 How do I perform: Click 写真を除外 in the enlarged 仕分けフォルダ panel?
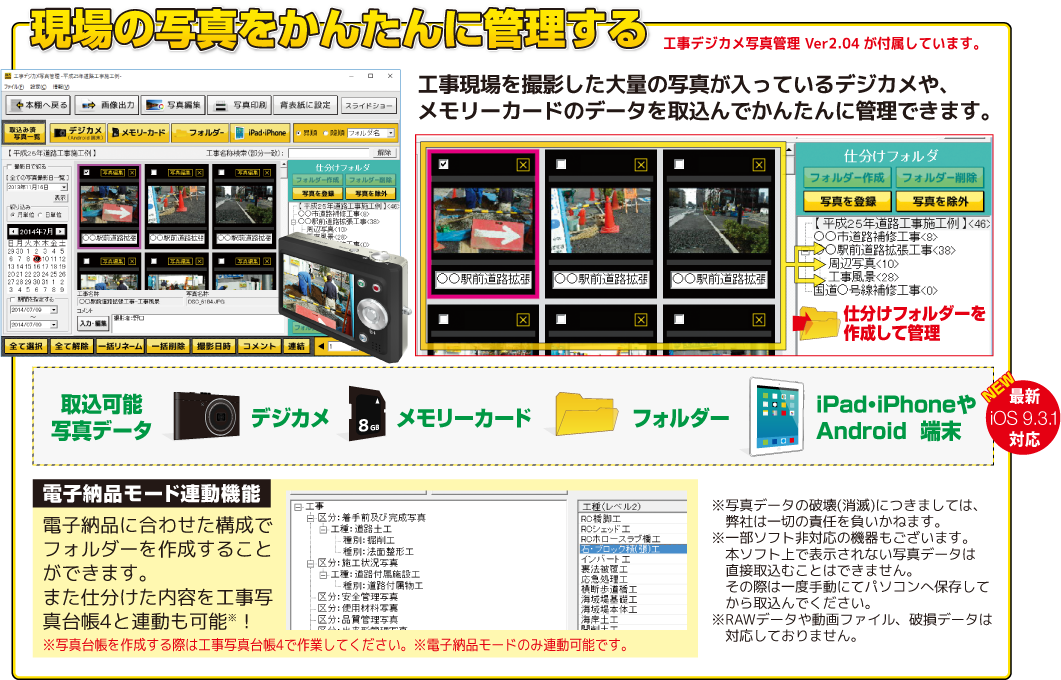coord(940,202)
